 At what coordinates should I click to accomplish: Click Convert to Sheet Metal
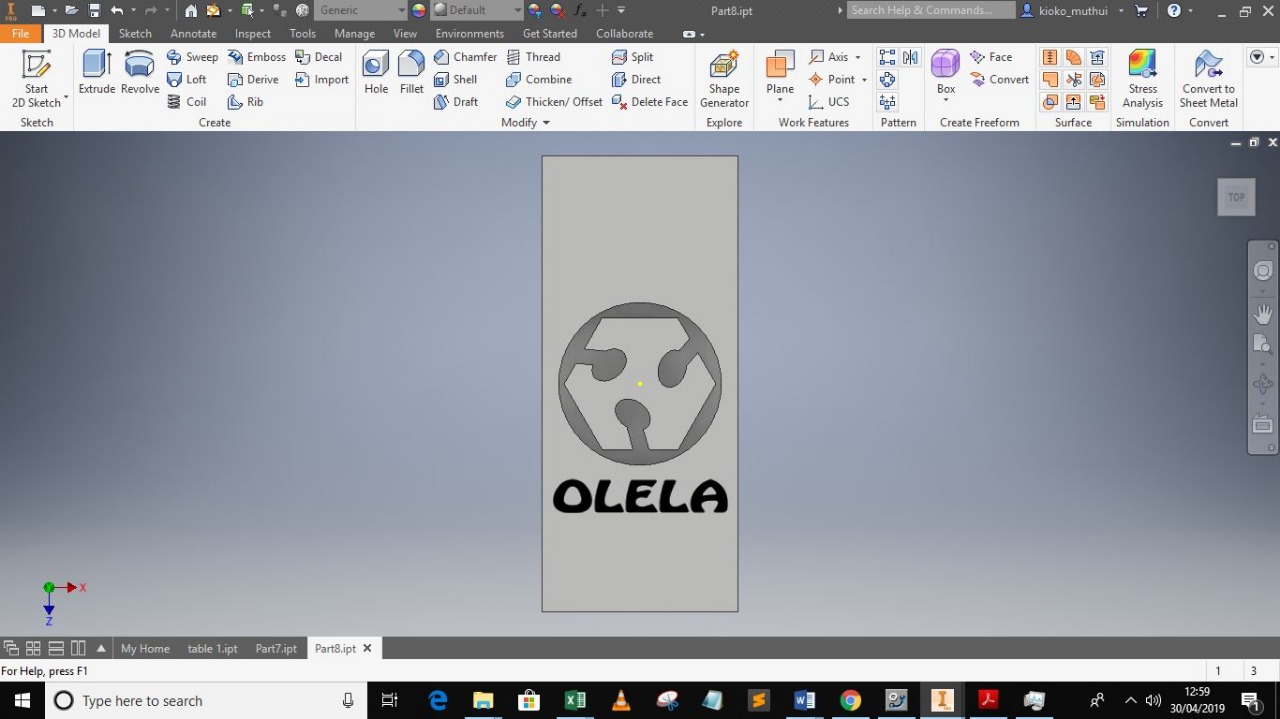click(1208, 78)
